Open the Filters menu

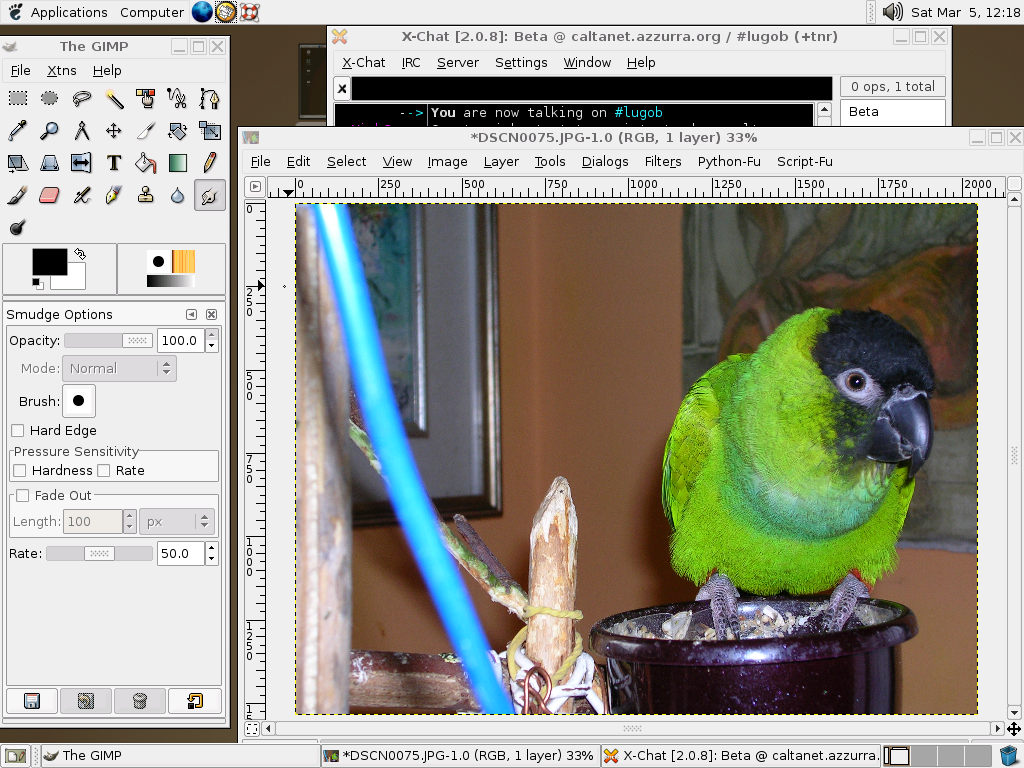[662, 161]
